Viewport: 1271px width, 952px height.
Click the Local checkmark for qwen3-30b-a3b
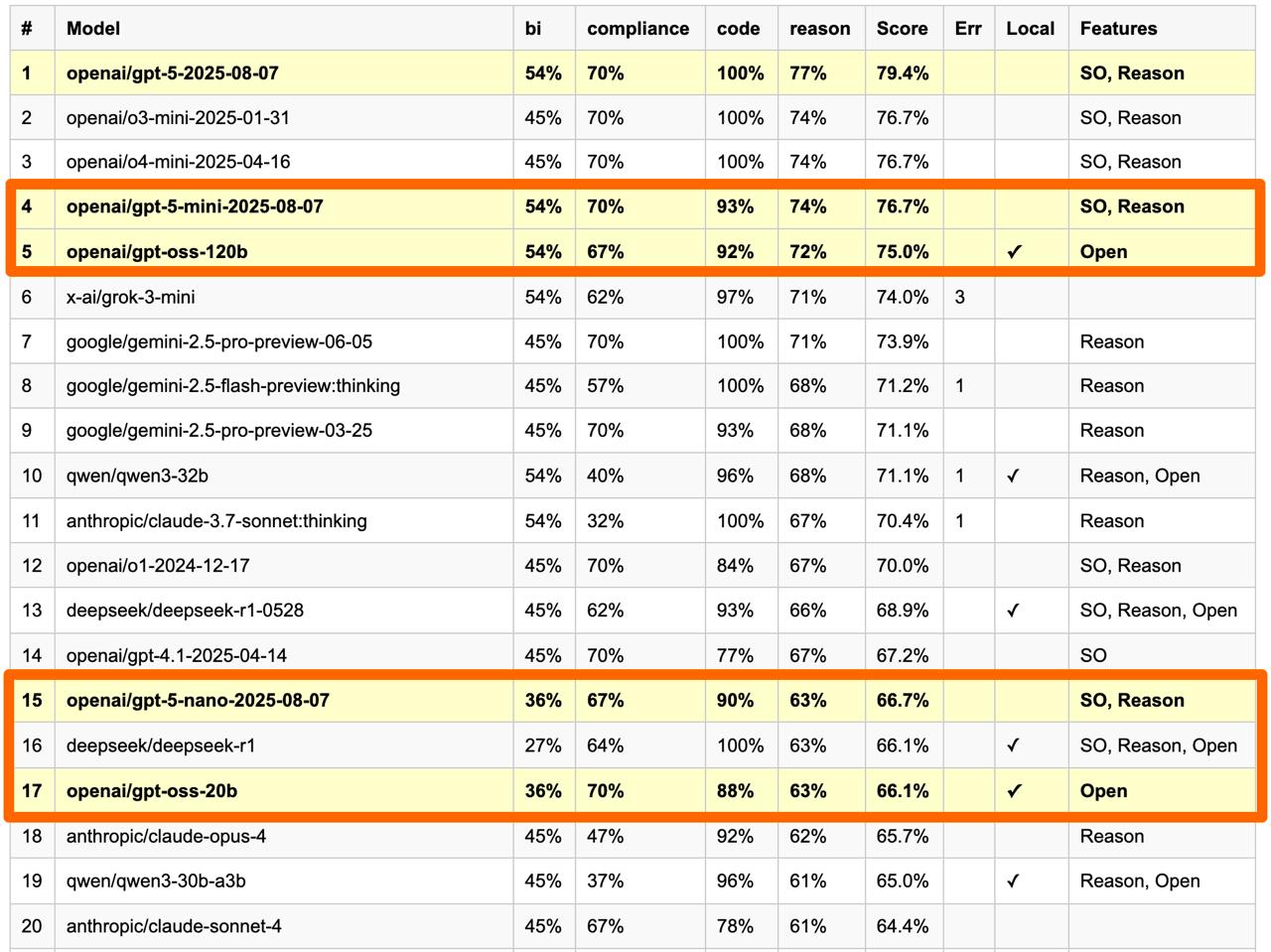click(x=1014, y=882)
